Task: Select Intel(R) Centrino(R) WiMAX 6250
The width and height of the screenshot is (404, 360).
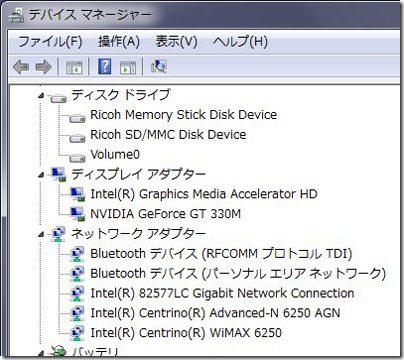Action: (186, 333)
